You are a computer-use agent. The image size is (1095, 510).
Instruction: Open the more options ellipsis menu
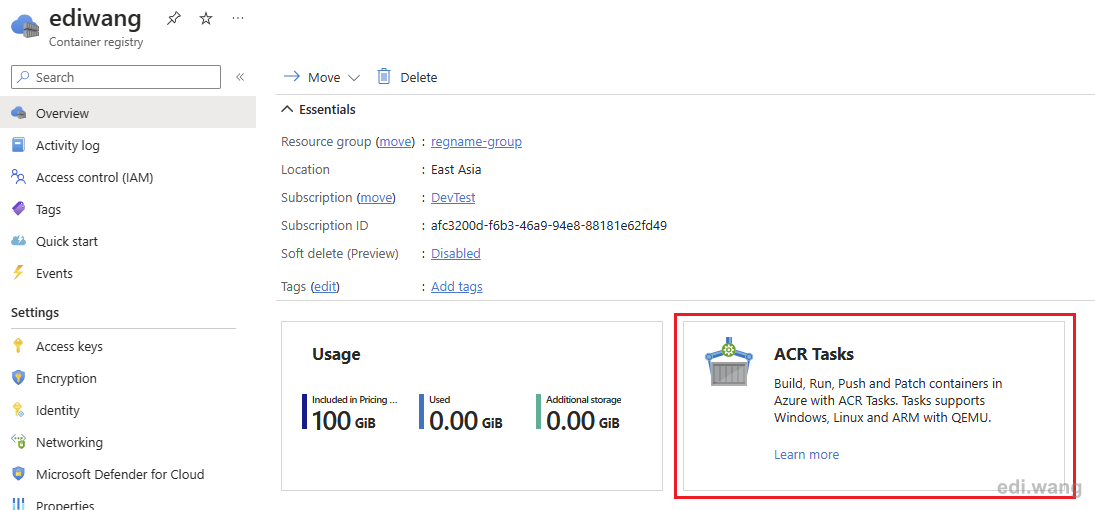(238, 18)
